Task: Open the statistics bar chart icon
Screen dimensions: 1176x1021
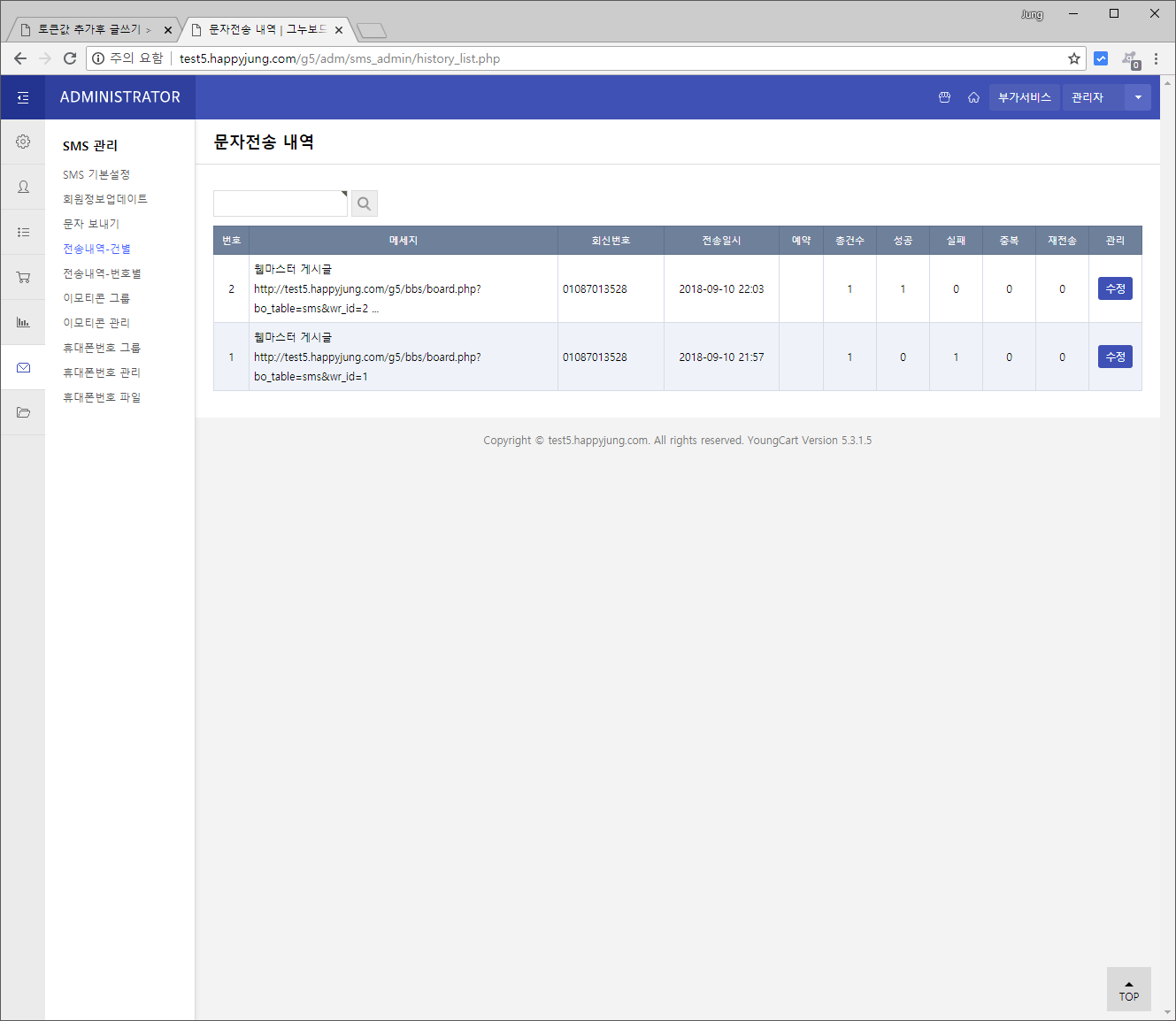Action: [x=23, y=322]
